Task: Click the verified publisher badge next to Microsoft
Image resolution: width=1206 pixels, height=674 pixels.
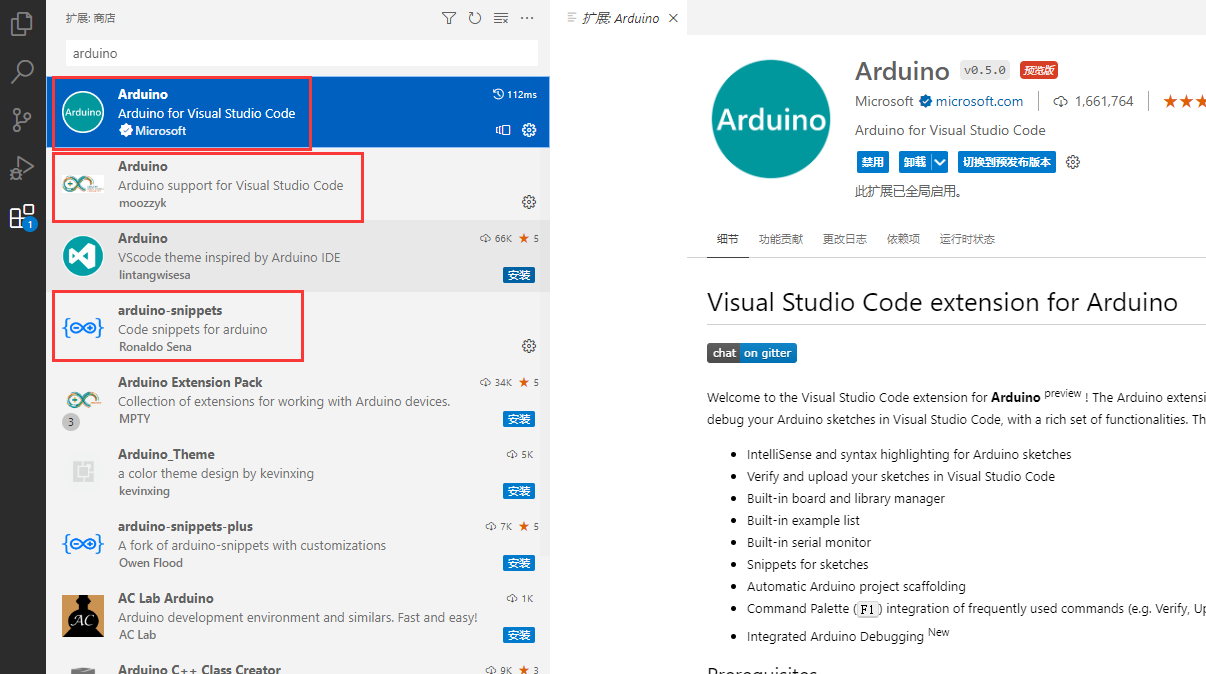Action: pyautogui.click(x=925, y=101)
